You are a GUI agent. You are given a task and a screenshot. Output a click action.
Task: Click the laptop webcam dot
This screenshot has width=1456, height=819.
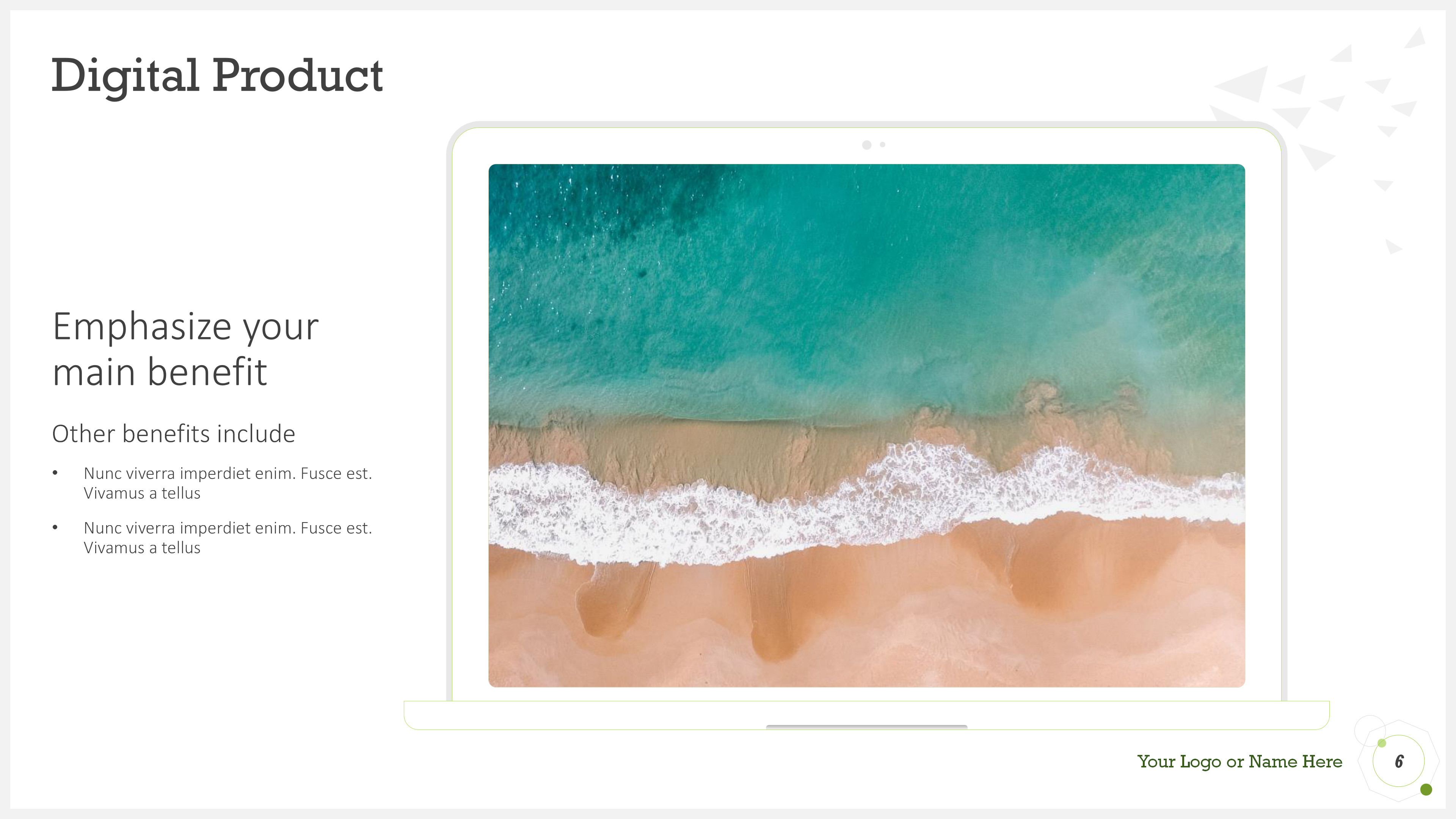(866, 145)
